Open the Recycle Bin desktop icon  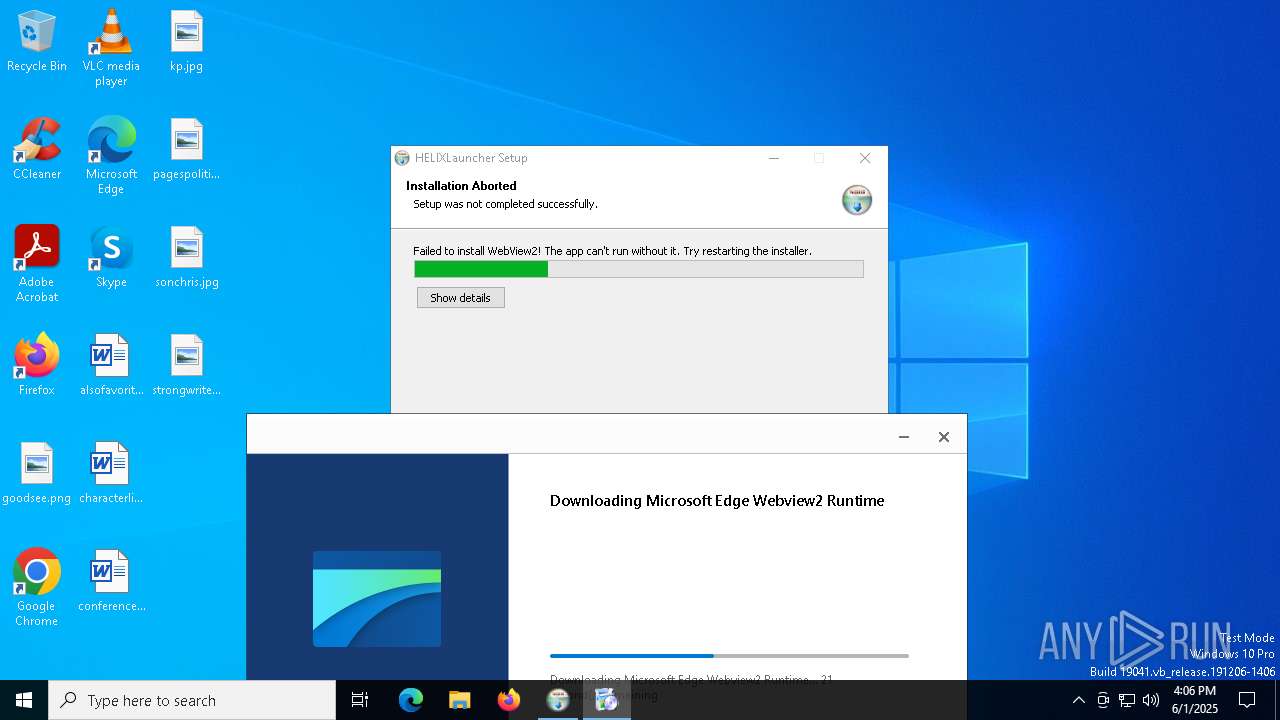tap(37, 41)
